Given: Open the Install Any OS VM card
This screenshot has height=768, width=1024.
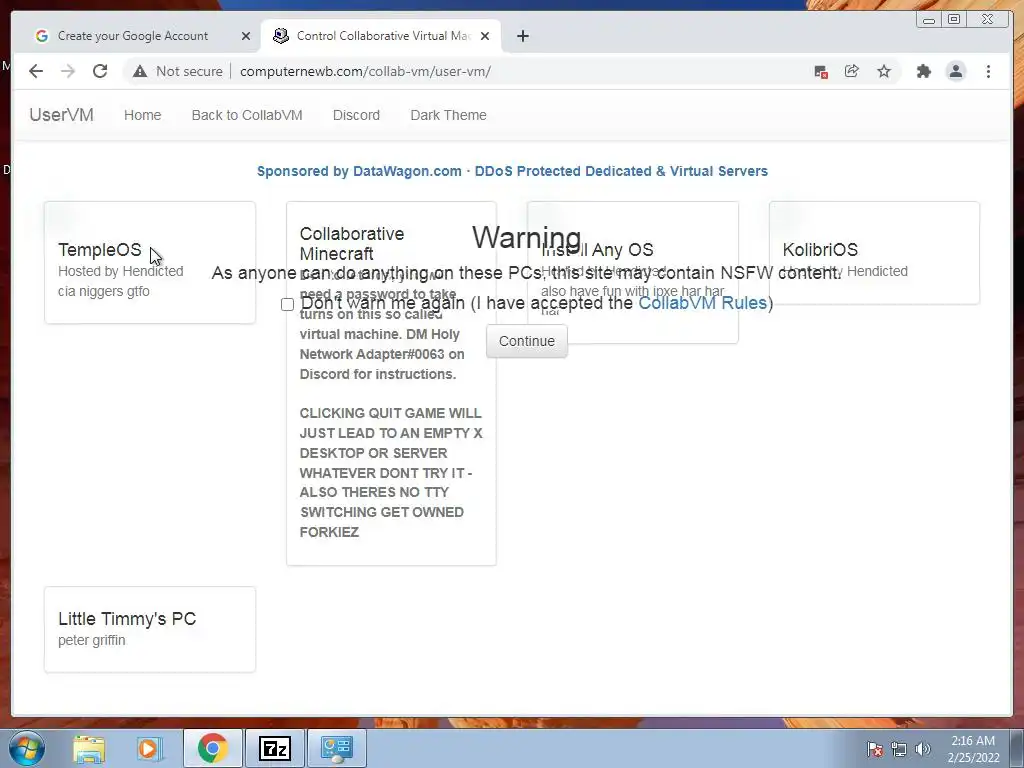Looking at the screenshot, I should pos(633,272).
